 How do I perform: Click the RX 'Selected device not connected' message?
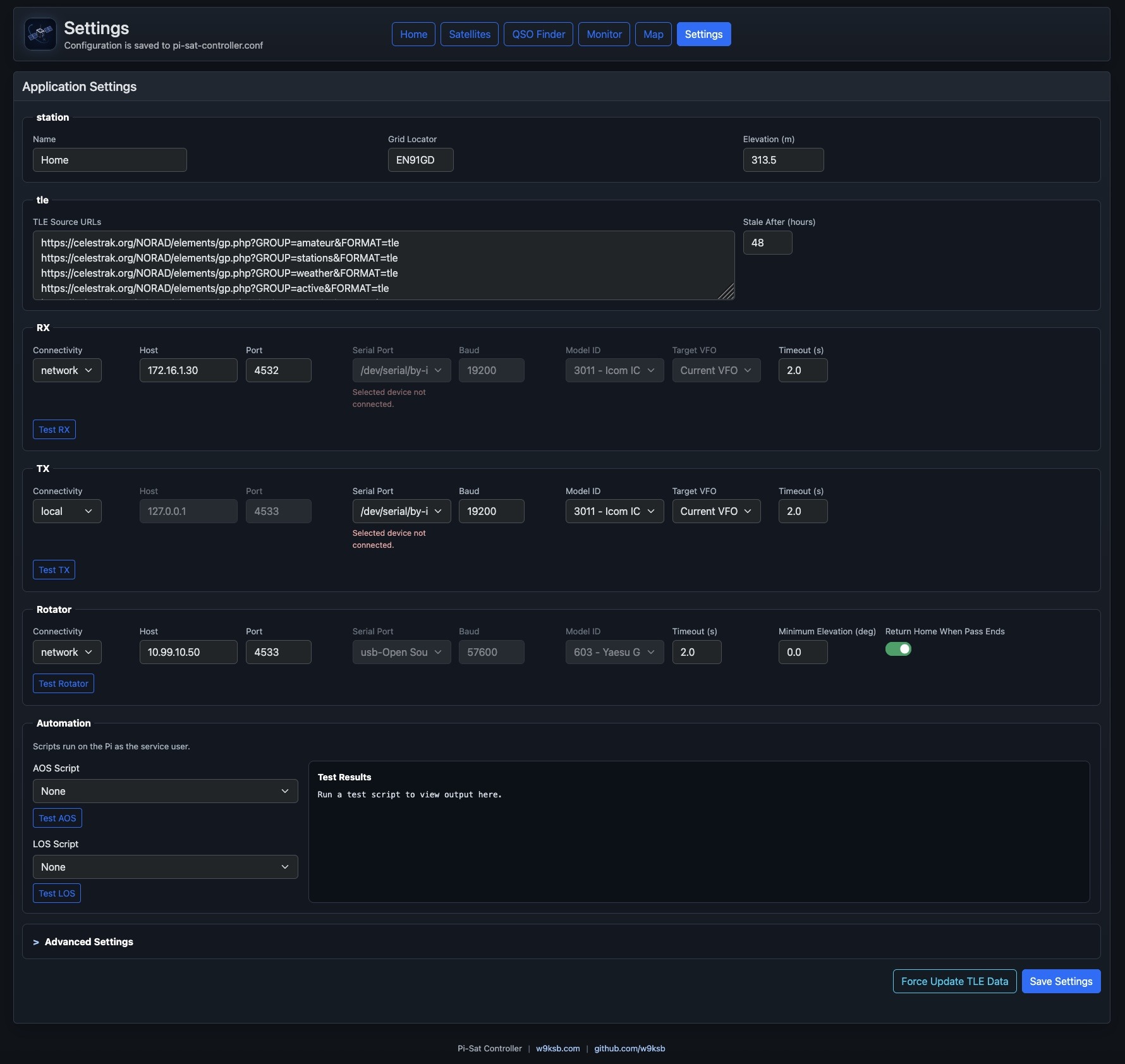point(389,398)
